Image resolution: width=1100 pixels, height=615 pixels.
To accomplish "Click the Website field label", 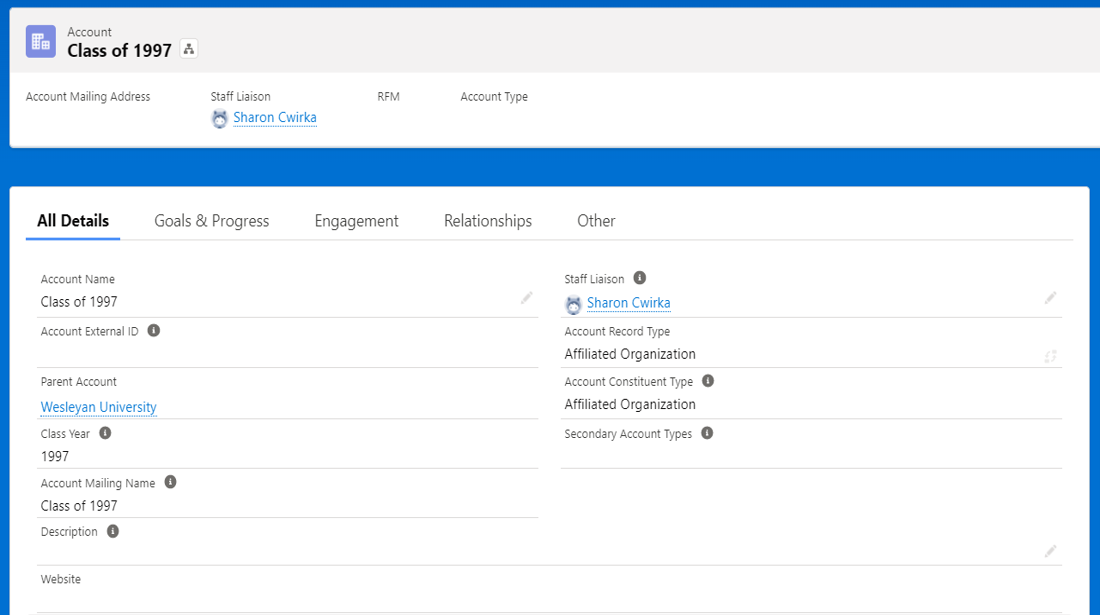I will (x=61, y=579).
